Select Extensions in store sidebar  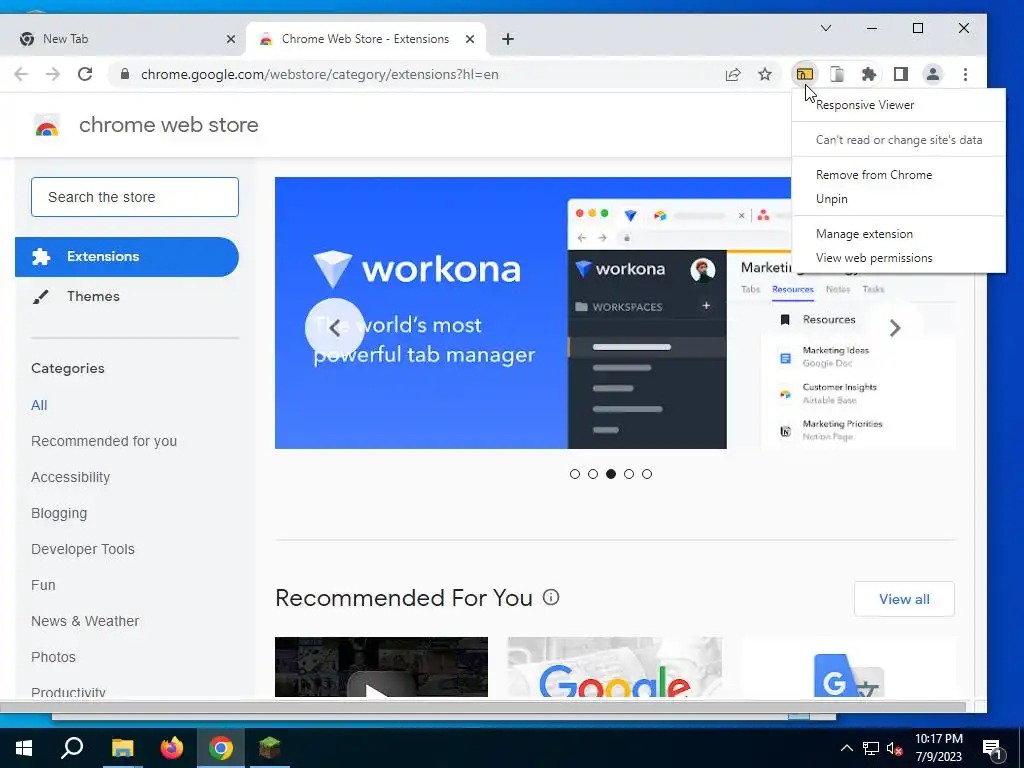(127, 257)
